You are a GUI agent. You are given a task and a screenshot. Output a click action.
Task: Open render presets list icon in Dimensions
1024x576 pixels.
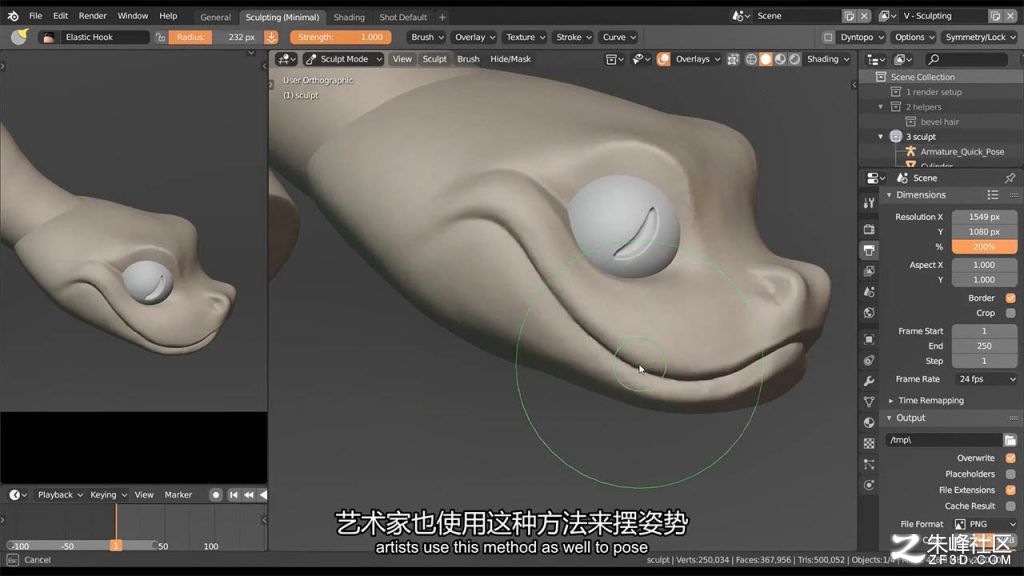click(993, 195)
